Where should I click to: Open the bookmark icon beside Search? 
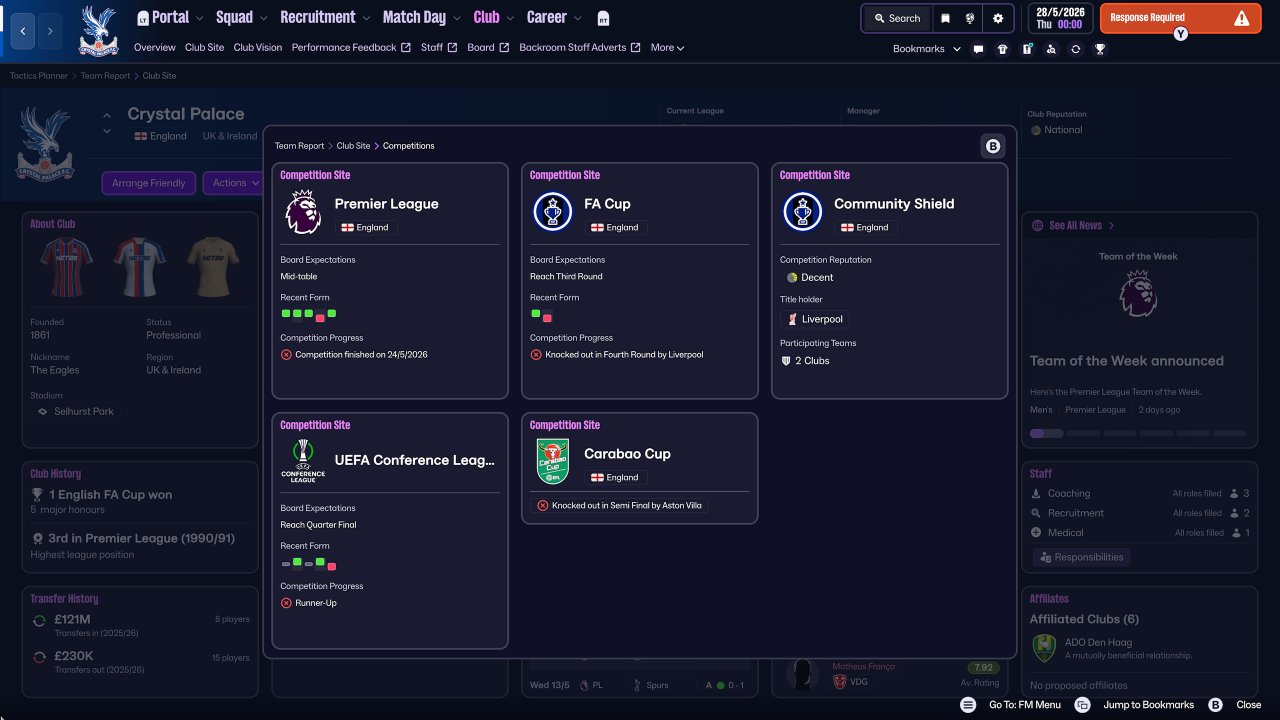point(945,18)
